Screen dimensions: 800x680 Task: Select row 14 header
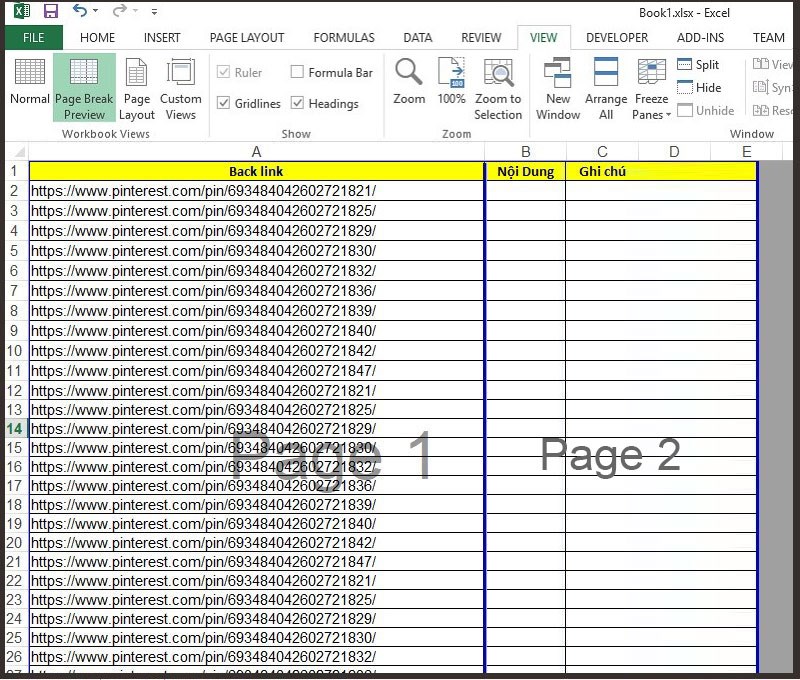point(15,429)
